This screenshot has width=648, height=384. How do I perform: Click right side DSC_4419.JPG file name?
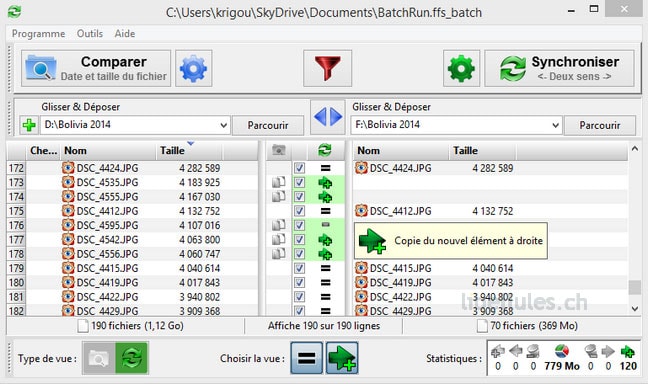coord(400,283)
